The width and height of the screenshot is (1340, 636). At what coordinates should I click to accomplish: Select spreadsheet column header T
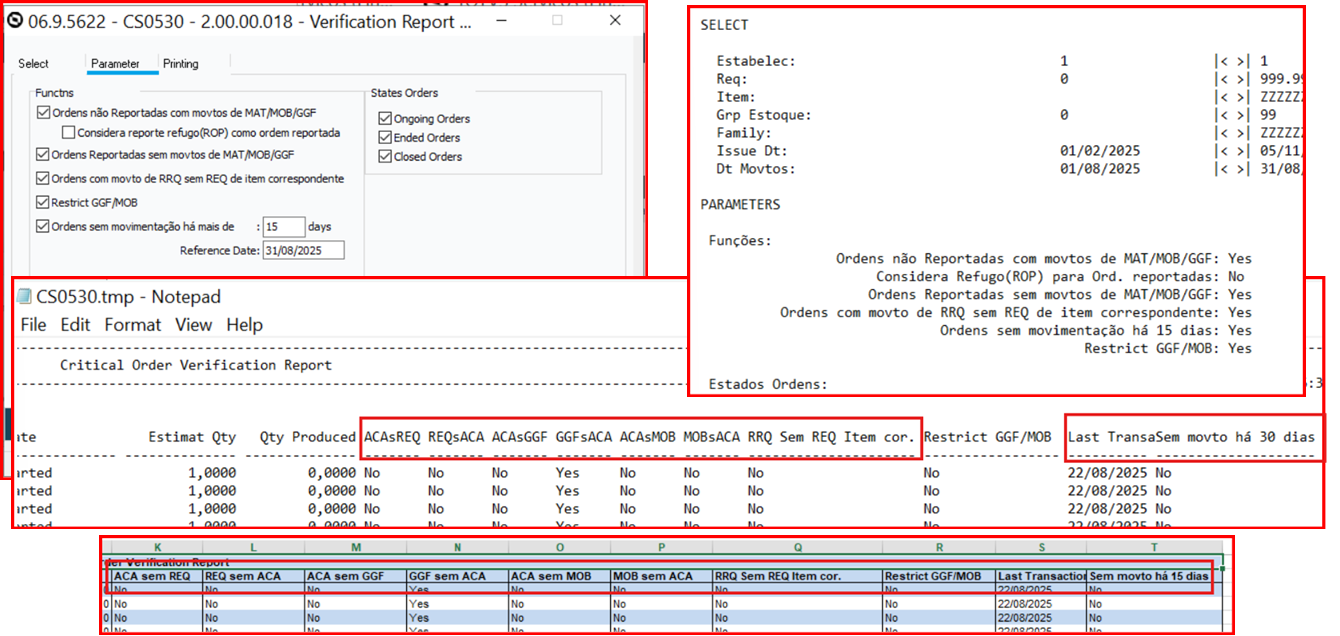click(x=1154, y=549)
